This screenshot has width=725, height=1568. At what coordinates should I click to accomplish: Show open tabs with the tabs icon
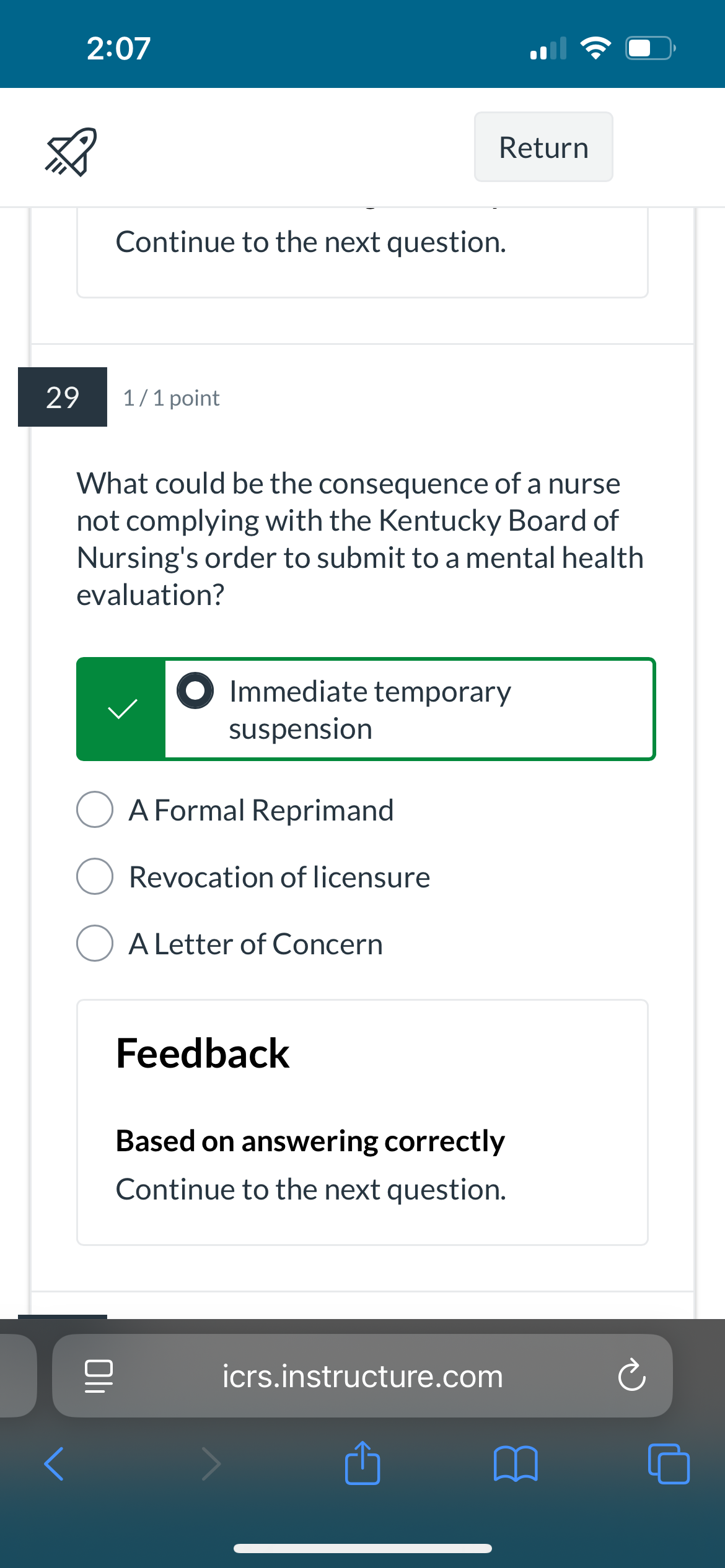pyautogui.click(x=669, y=1464)
